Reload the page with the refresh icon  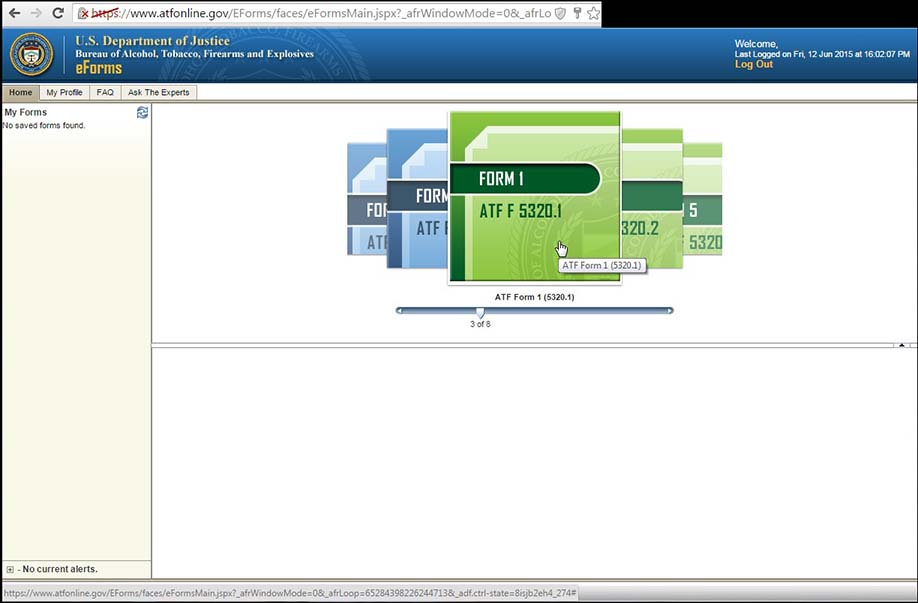[58, 13]
